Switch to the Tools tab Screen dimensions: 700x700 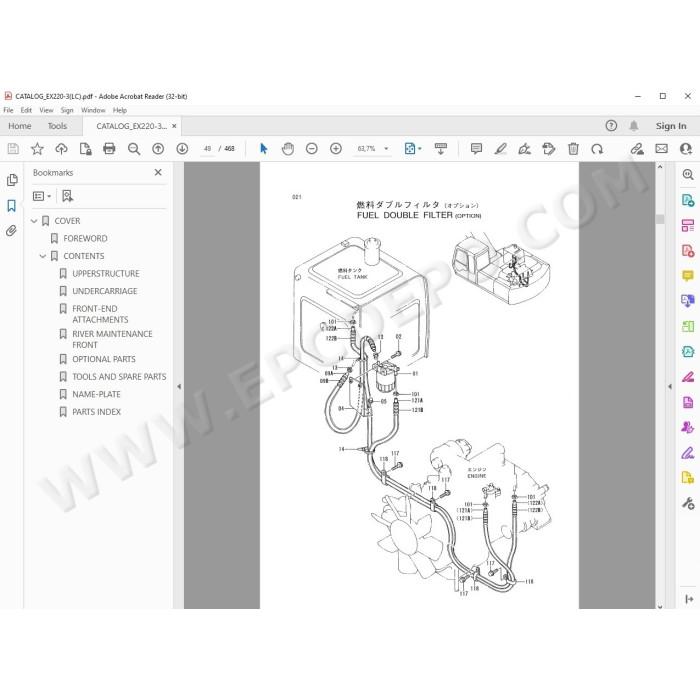click(x=57, y=126)
